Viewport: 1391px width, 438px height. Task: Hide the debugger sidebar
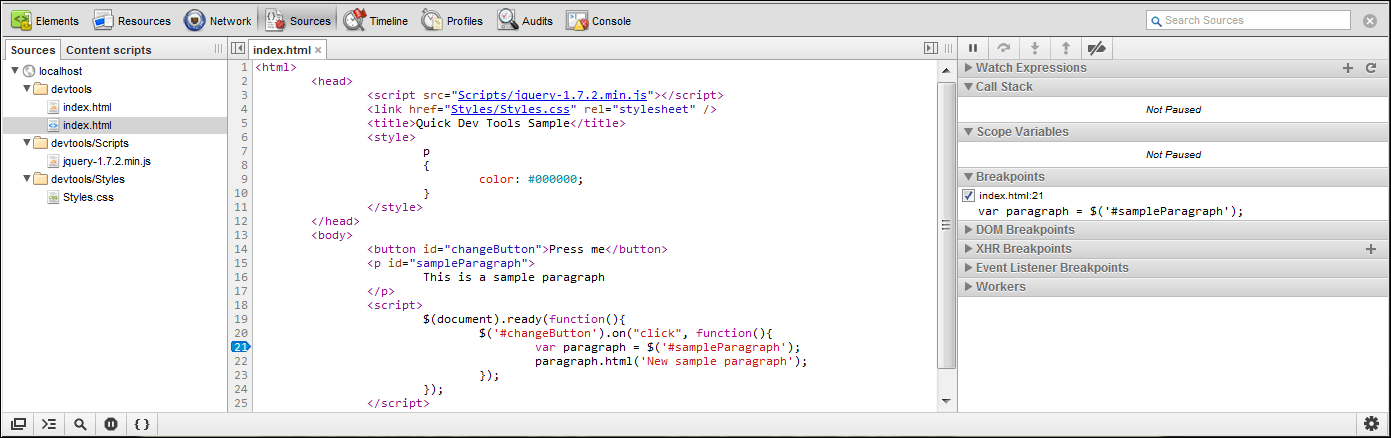[932, 48]
